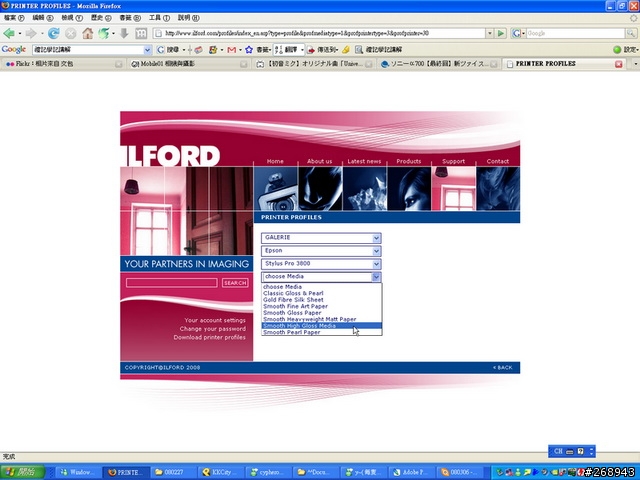The image size is (640, 480).
Task: Collapse the choose Media dropdown arrow
Action: [x=376, y=277]
